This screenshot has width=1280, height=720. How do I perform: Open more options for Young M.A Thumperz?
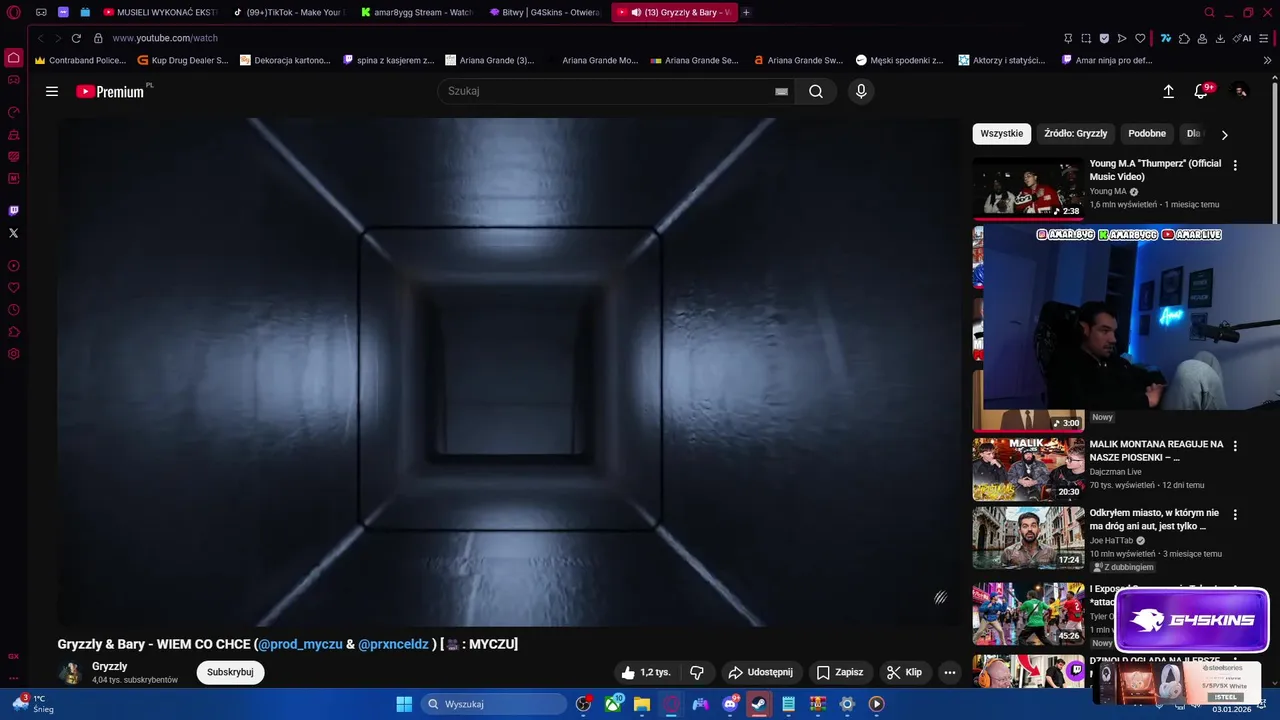[x=1235, y=165]
